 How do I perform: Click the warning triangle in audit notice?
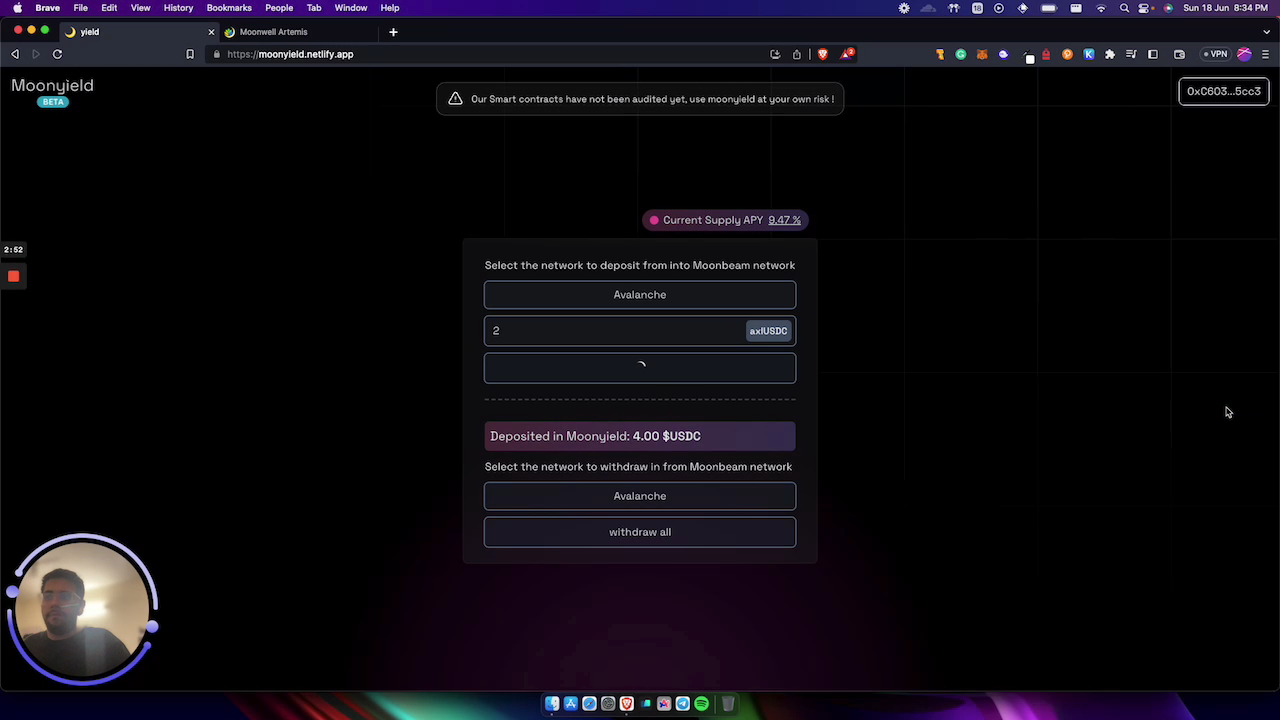click(455, 99)
